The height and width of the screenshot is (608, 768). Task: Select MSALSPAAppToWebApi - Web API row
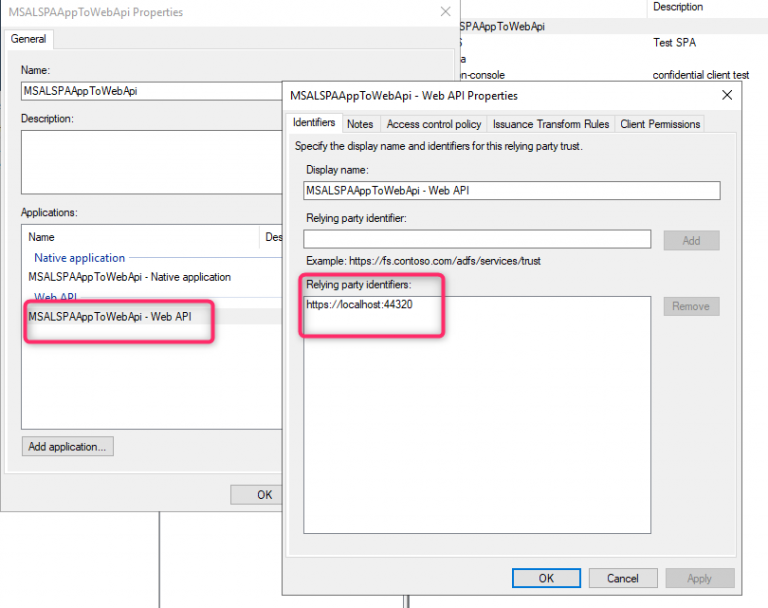(110, 316)
